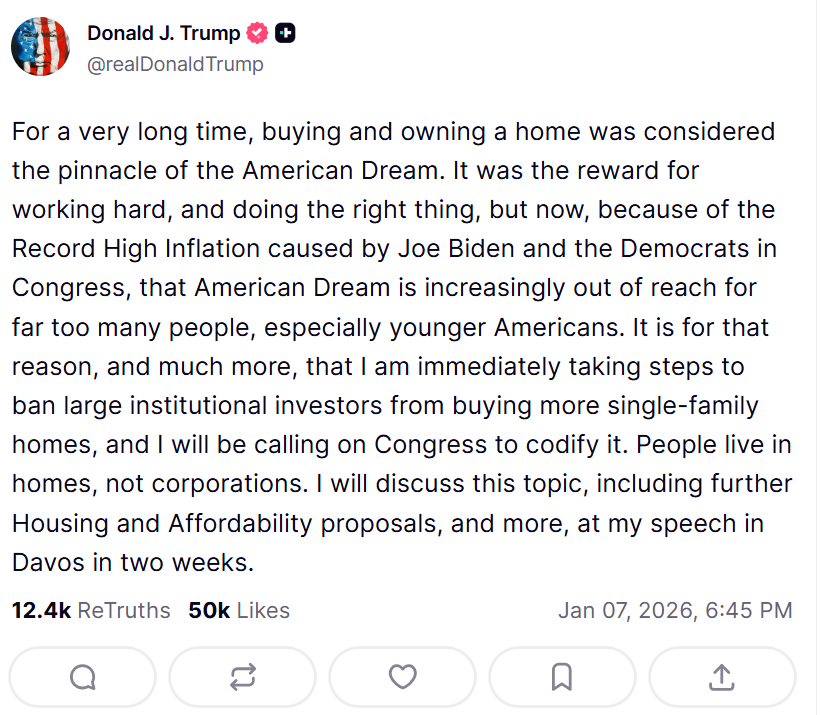The width and height of the screenshot is (821, 715).
Task: Click the @realDonaldTrump handle
Action: click(175, 64)
